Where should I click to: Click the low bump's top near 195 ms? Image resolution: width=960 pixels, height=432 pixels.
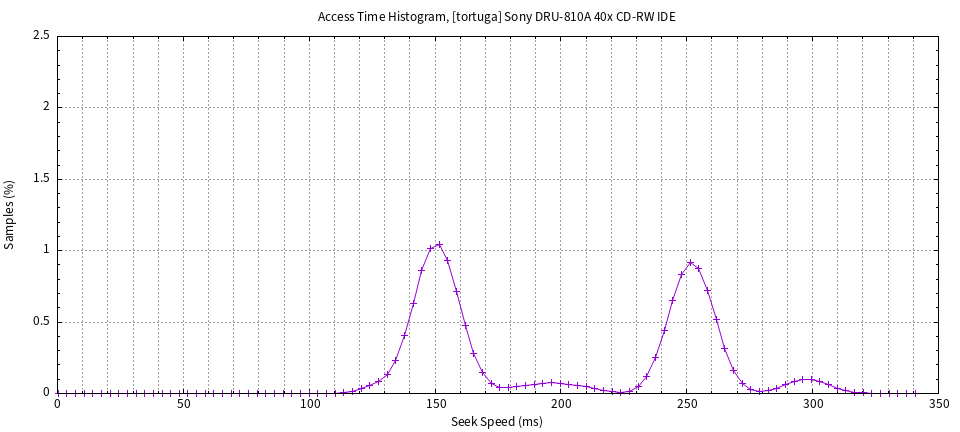pos(551,383)
